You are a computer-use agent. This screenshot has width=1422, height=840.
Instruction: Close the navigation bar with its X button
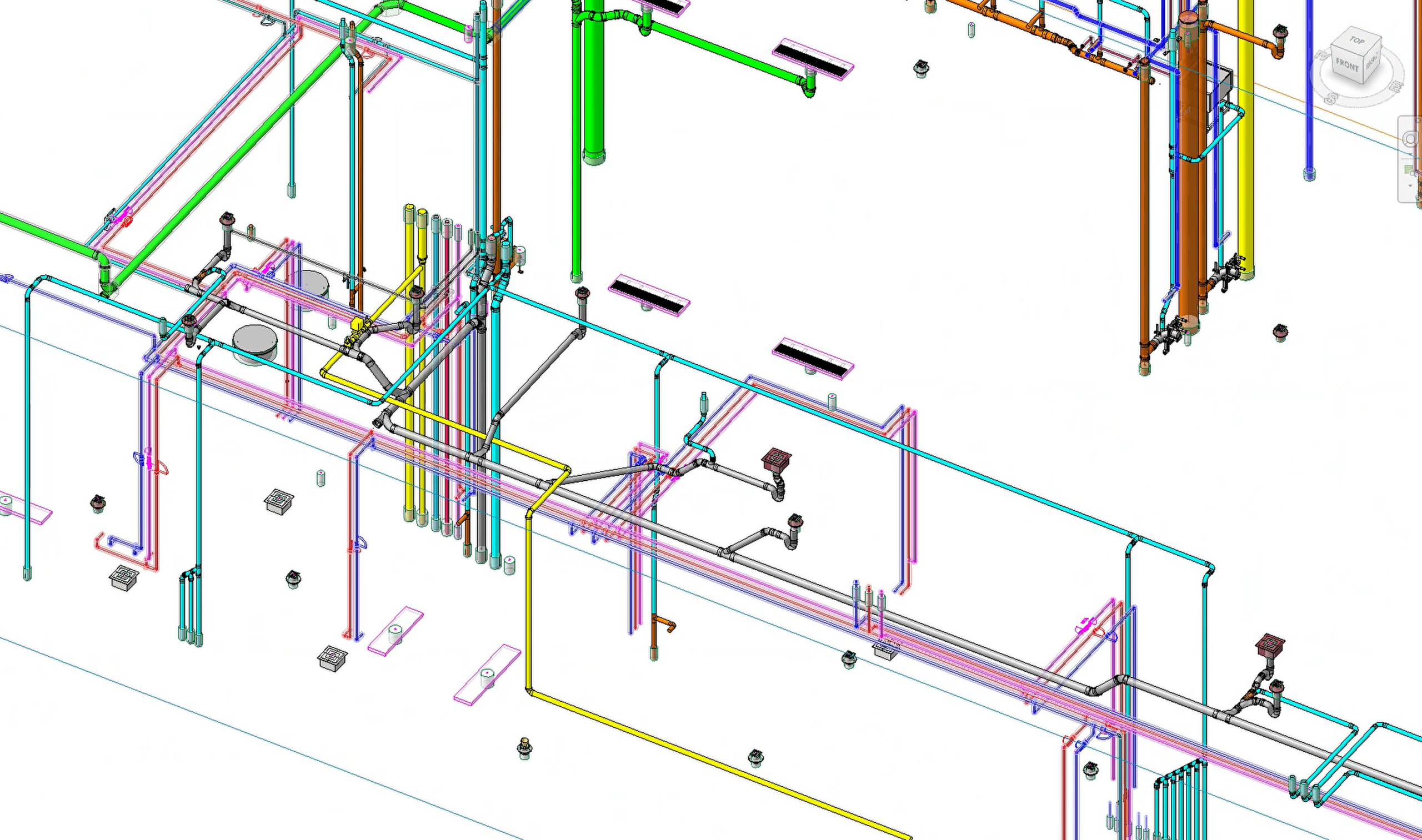click(x=1419, y=120)
